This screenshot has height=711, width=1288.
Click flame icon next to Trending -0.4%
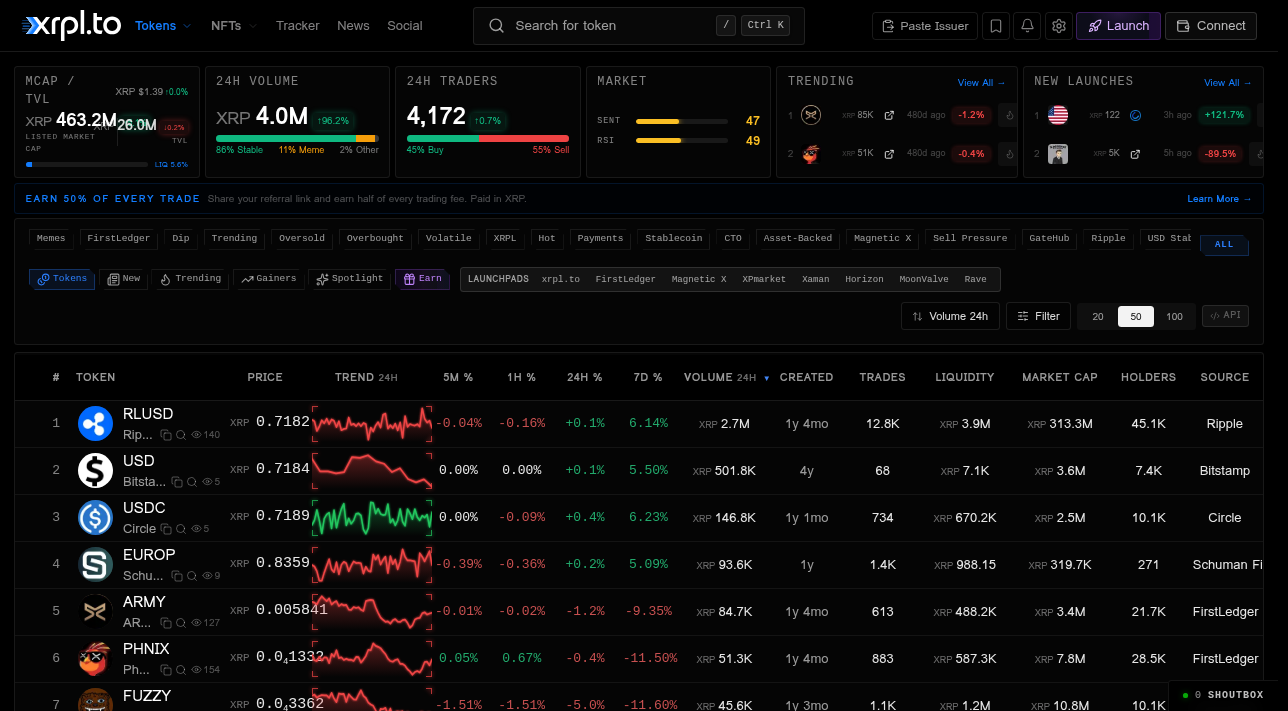tap(1008, 154)
